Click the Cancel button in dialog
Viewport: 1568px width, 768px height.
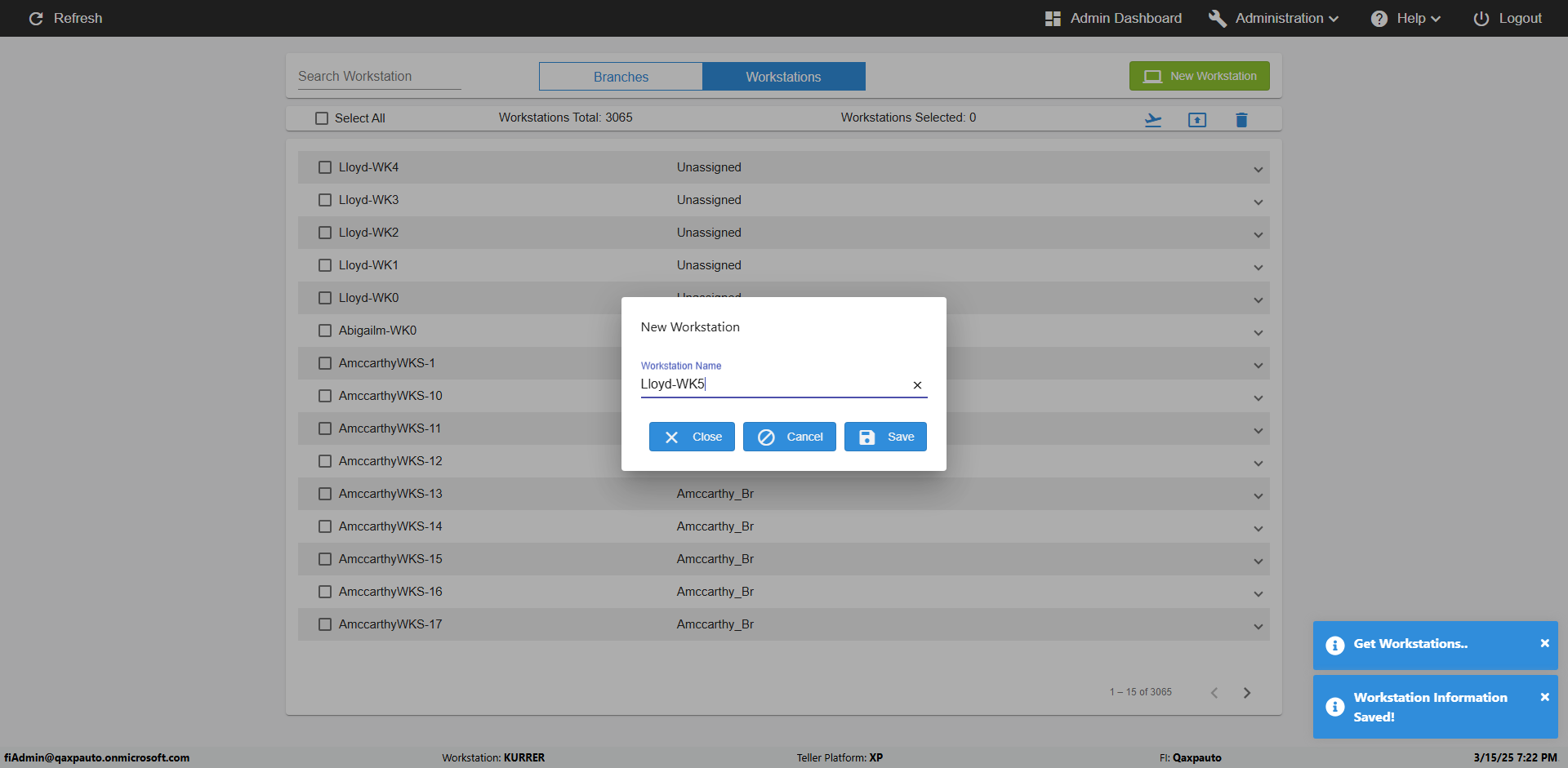pos(790,437)
